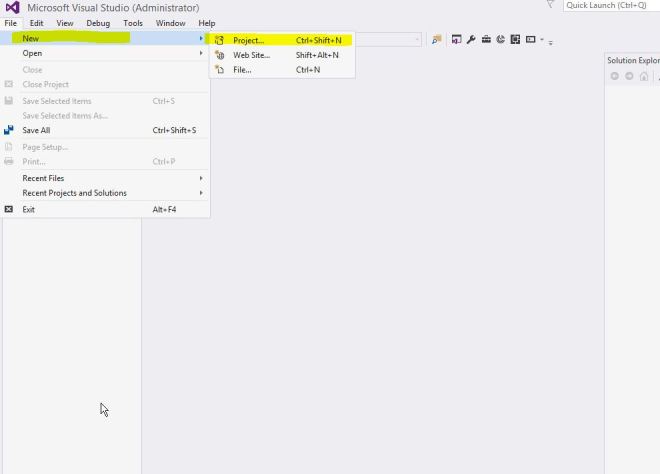Click the Solution Explorer Home icon
The width and height of the screenshot is (660, 474).
tap(644, 76)
